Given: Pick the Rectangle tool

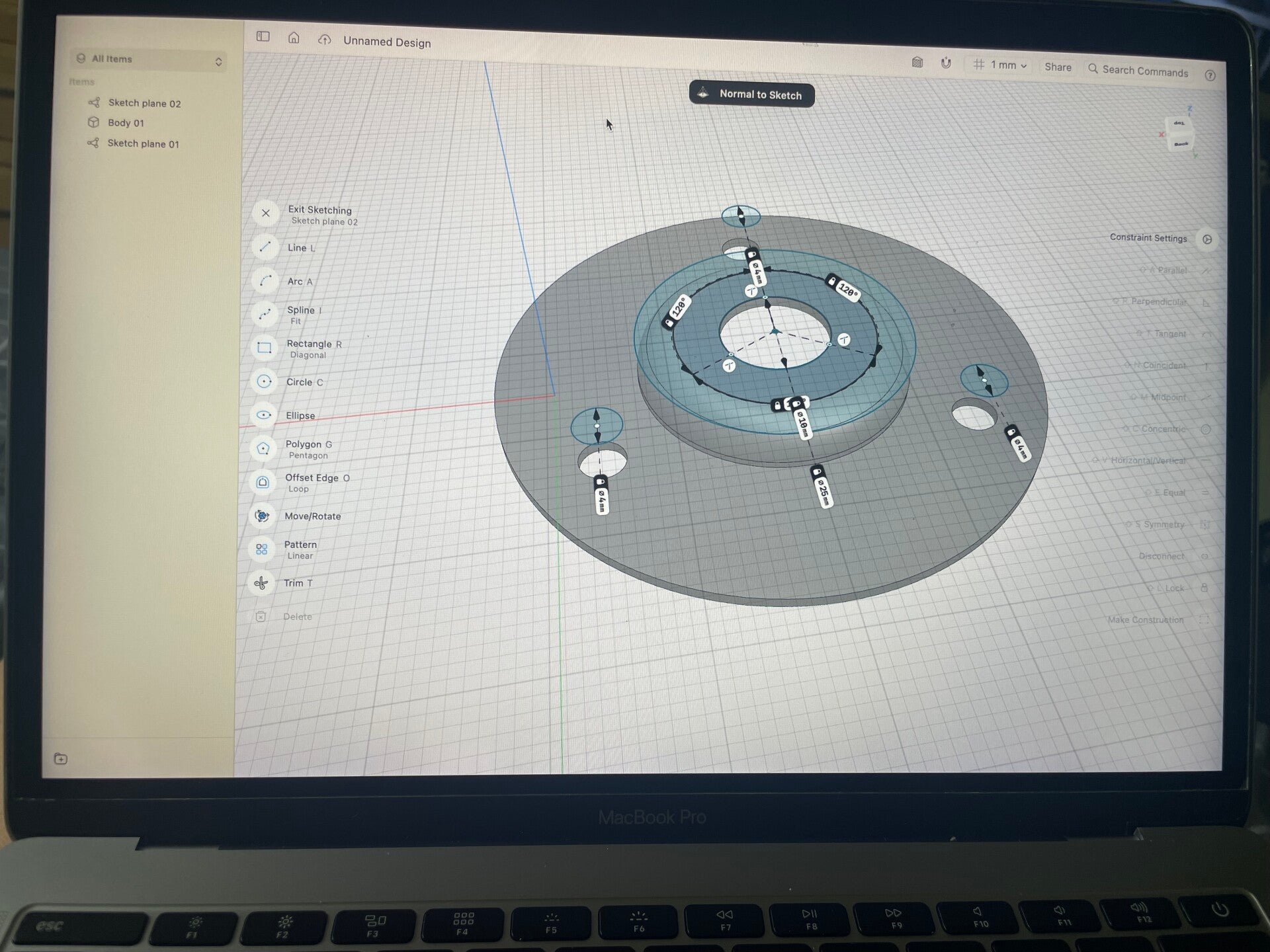Looking at the screenshot, I should pyautogui.click(x=265, y=348).
